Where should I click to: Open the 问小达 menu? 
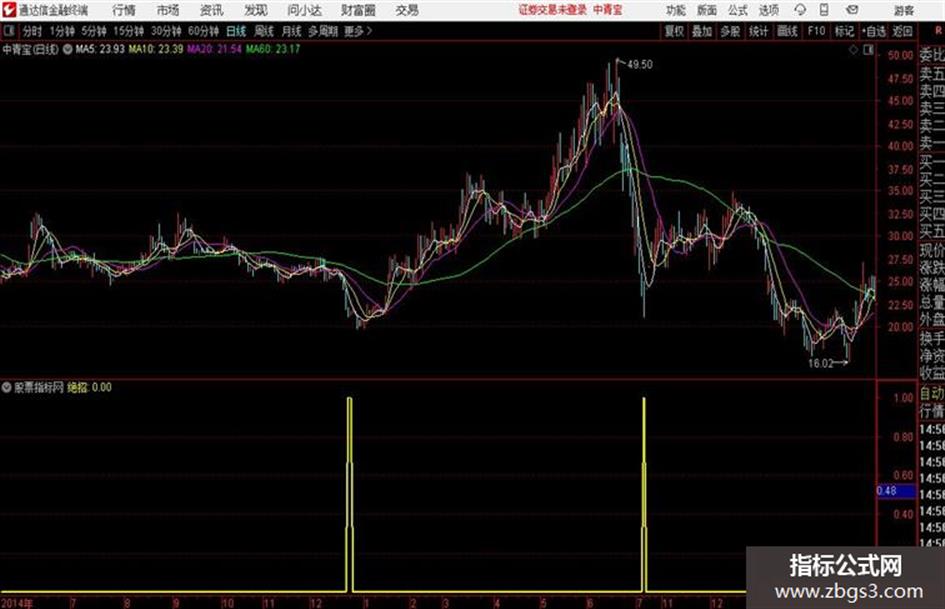304,10
